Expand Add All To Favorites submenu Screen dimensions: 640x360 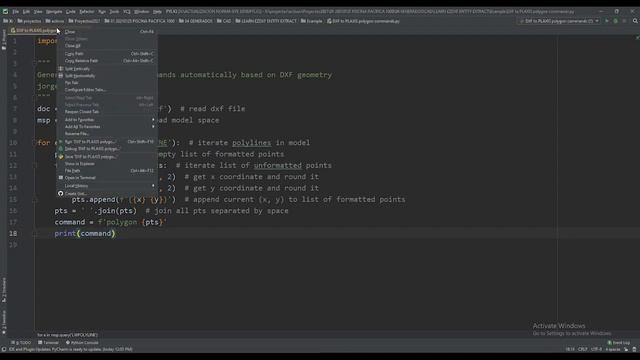coord(107,127)
